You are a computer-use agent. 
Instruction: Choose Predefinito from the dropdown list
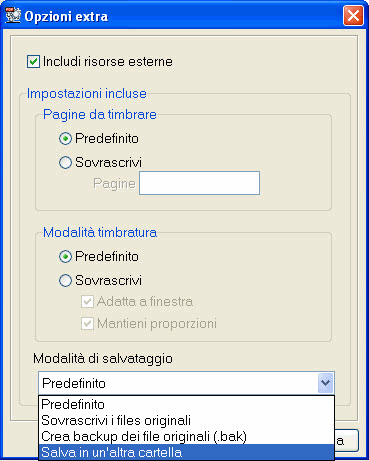[x=186, y=404]
